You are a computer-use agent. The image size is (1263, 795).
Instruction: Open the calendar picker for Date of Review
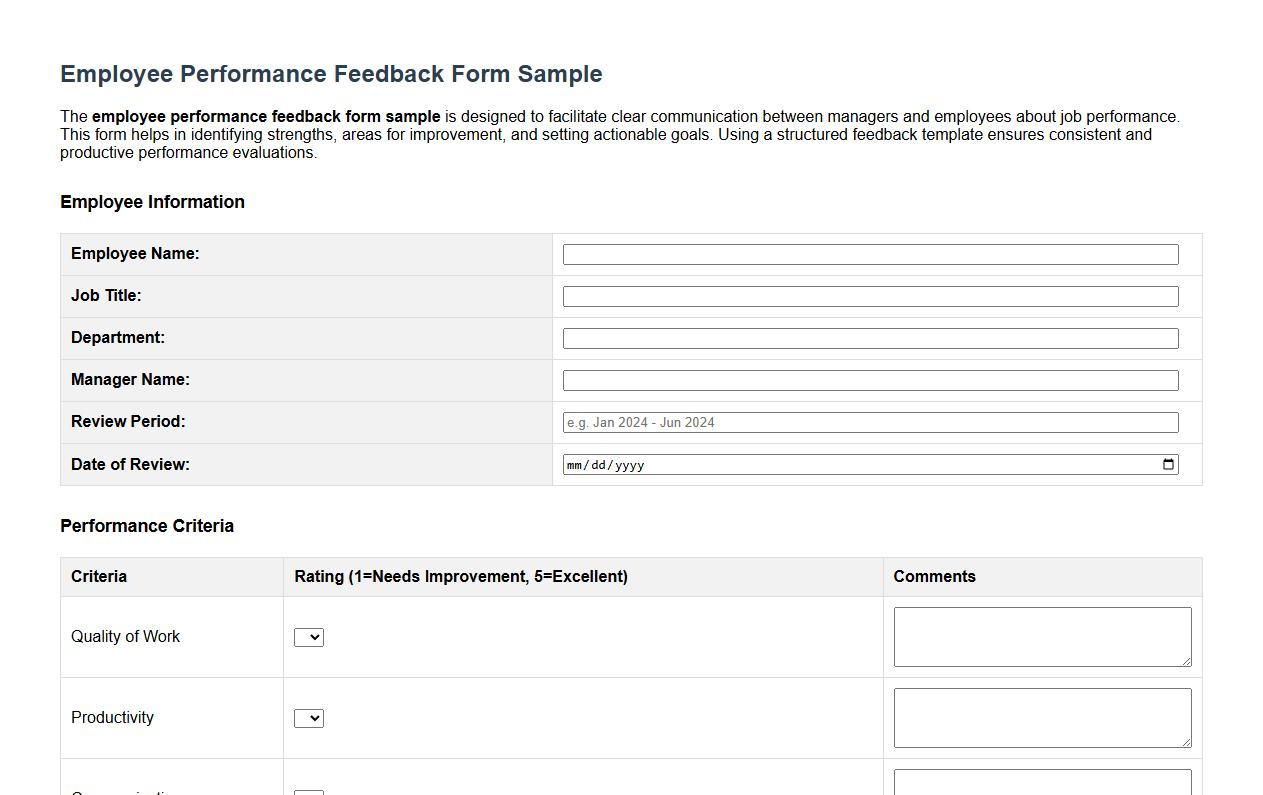(1167, 464)
